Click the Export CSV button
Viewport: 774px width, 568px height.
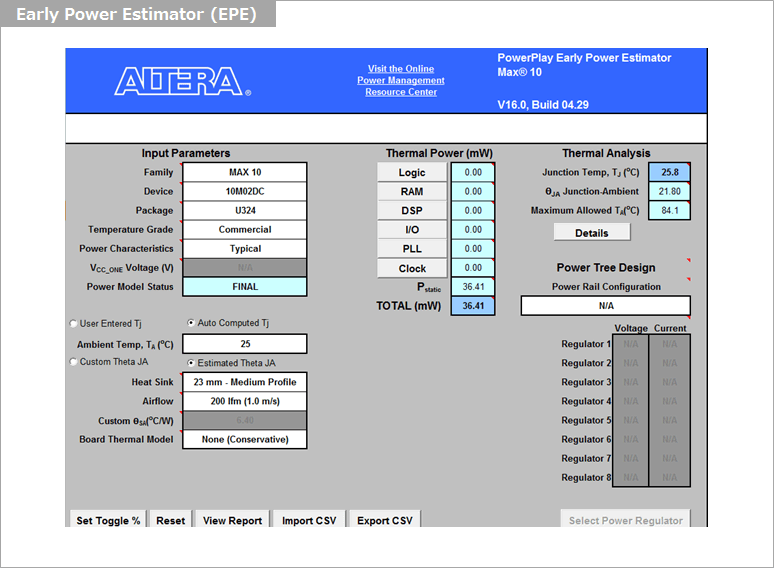[385, 520]
